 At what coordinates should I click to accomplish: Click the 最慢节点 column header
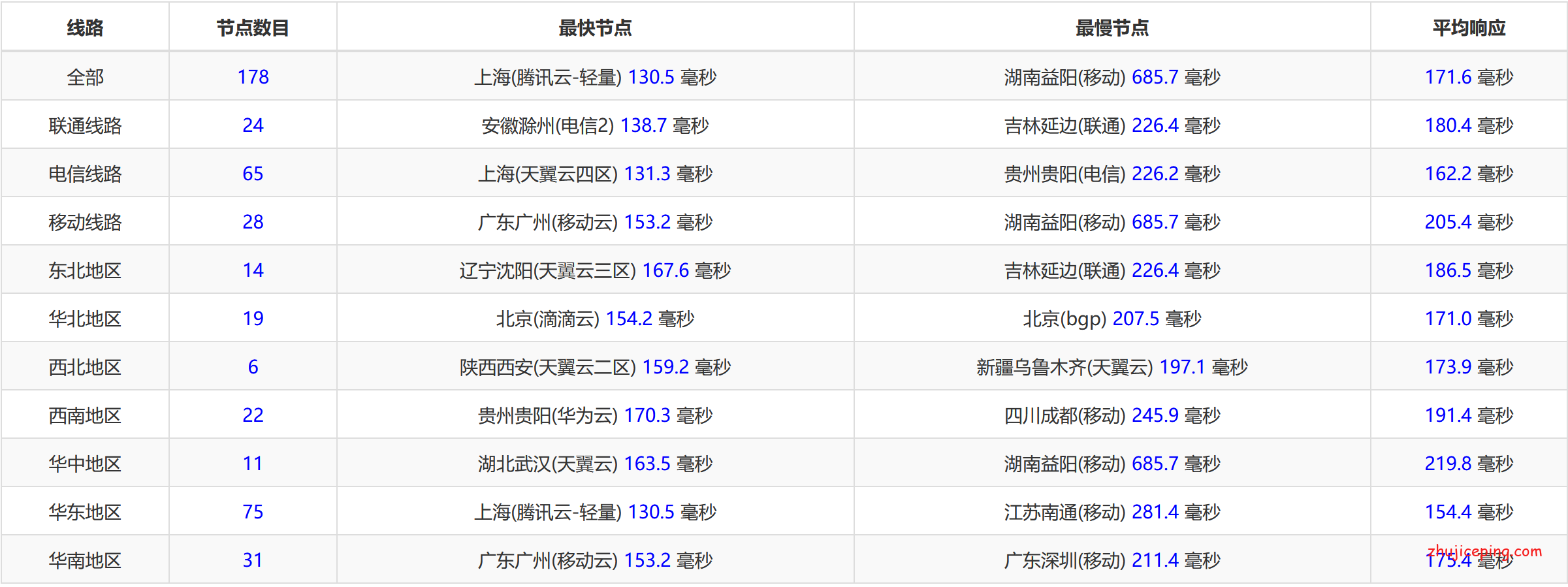coord(1112,27)
